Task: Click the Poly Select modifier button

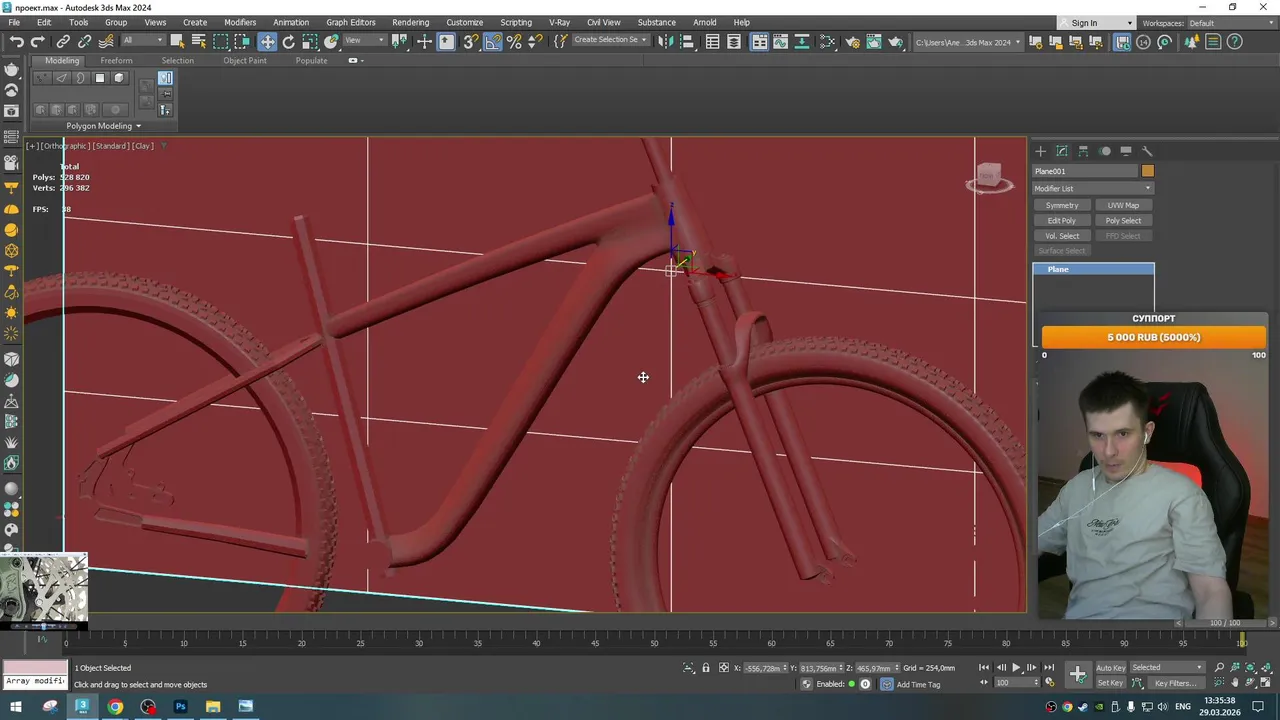Action: [x=1123, y=220]
